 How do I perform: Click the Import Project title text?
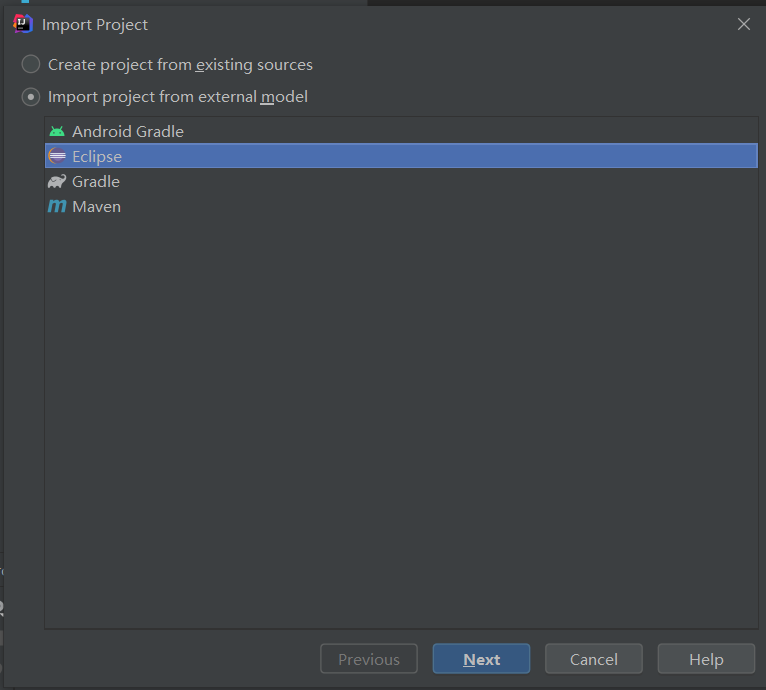click(95, 25)
